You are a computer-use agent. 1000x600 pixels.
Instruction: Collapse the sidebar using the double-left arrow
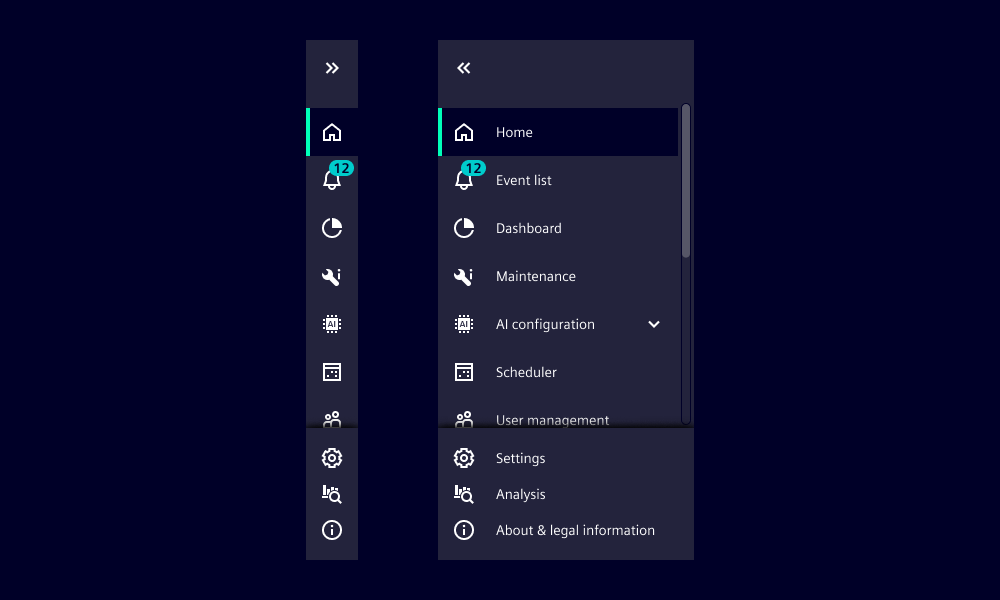click(x=463, y=68)
